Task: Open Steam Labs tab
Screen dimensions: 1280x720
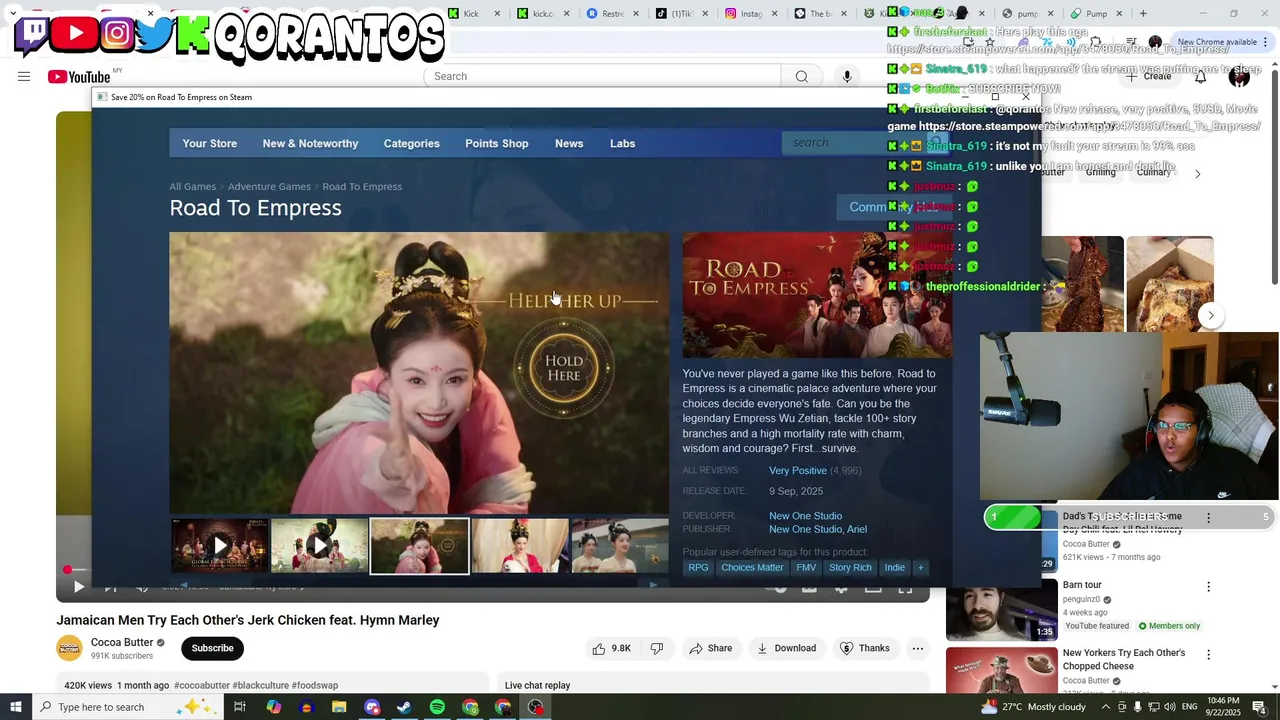Action: coord(622,143)
